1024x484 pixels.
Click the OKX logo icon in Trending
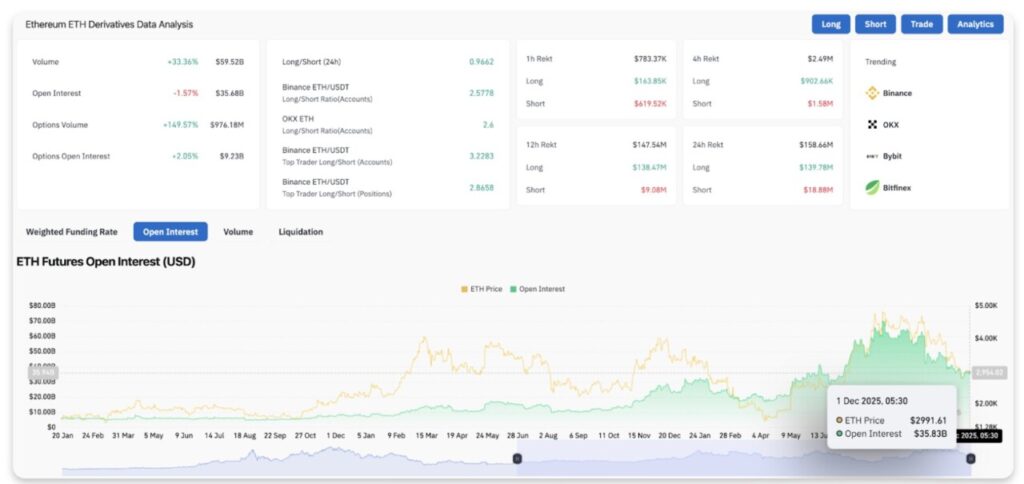coord(871,125)
